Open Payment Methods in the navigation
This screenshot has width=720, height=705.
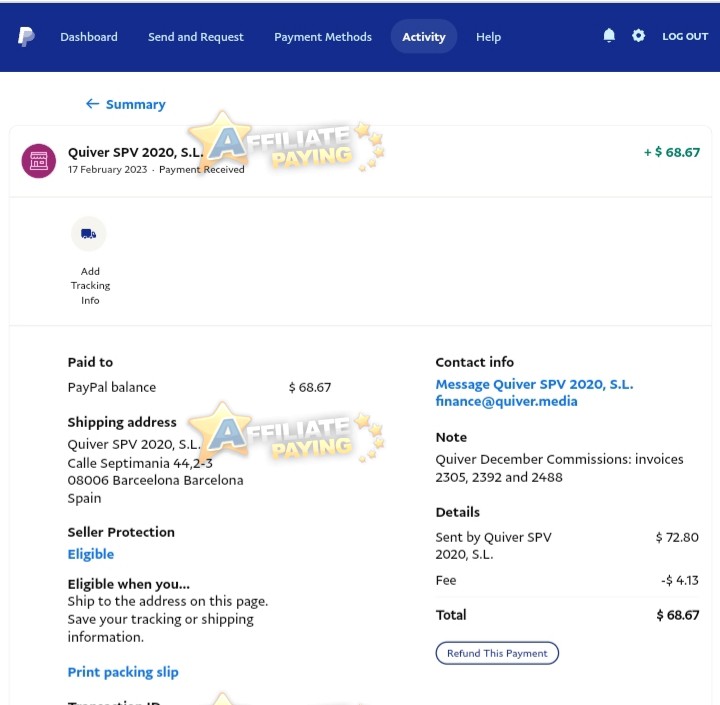click(x=323, y=37)
